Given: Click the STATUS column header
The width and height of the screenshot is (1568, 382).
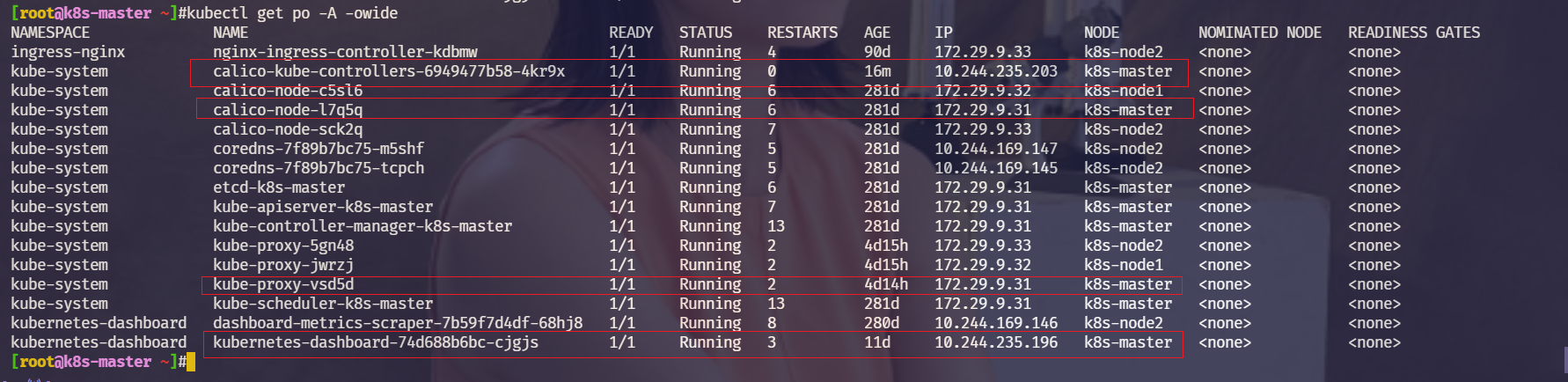Looking at the screenshot, I should click(x=706, y=33).
